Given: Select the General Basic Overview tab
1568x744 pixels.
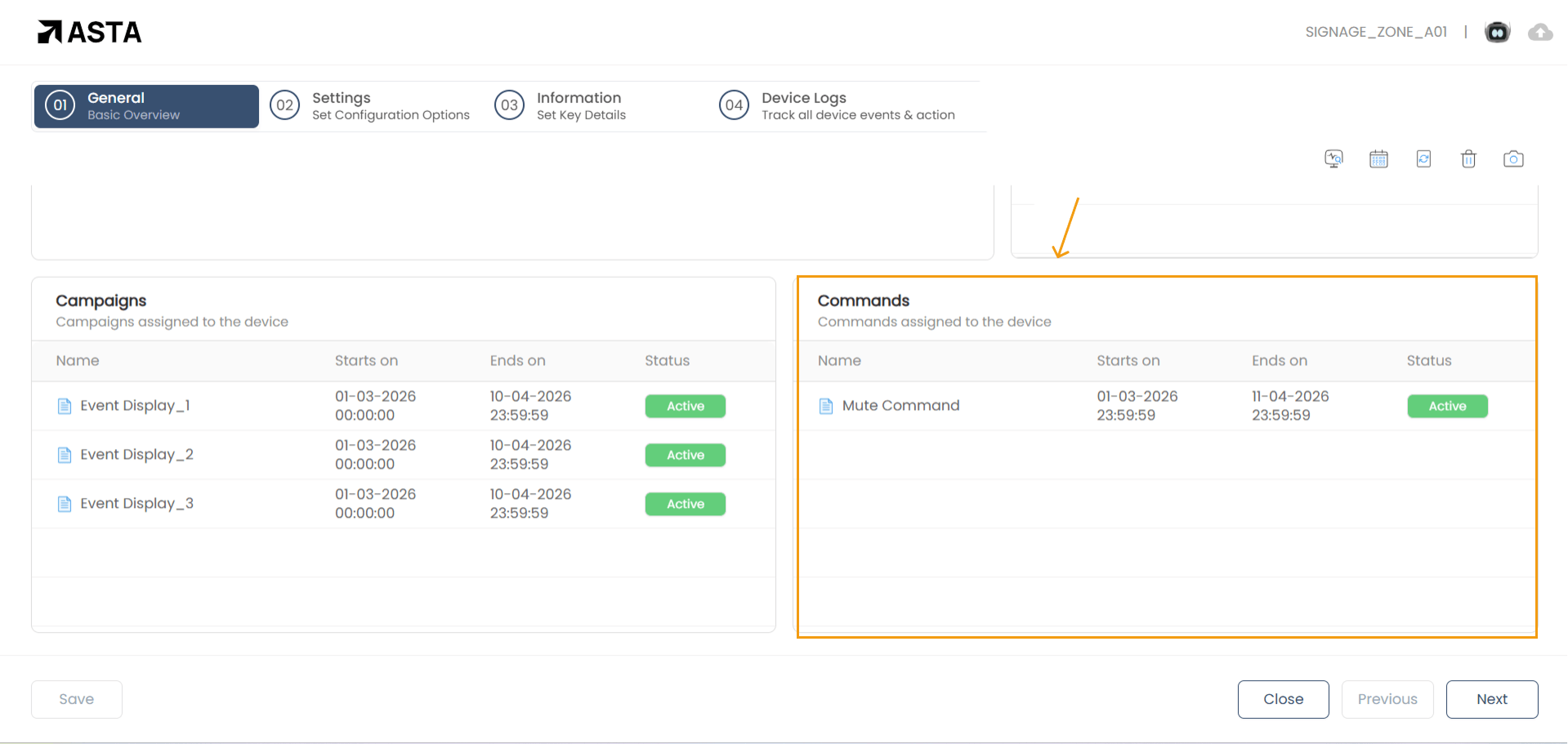Looking at the screenshot, I should tap(146, 106).
